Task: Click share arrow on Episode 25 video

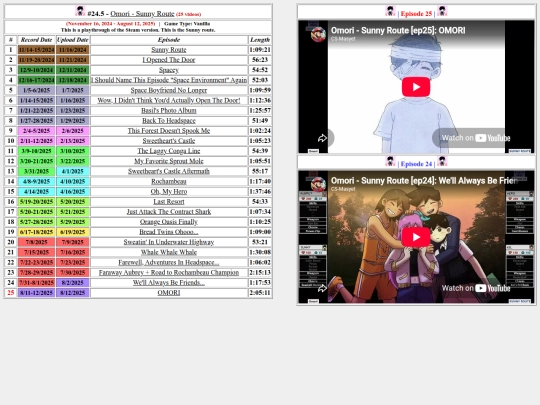Action: [x=322, y=138]
